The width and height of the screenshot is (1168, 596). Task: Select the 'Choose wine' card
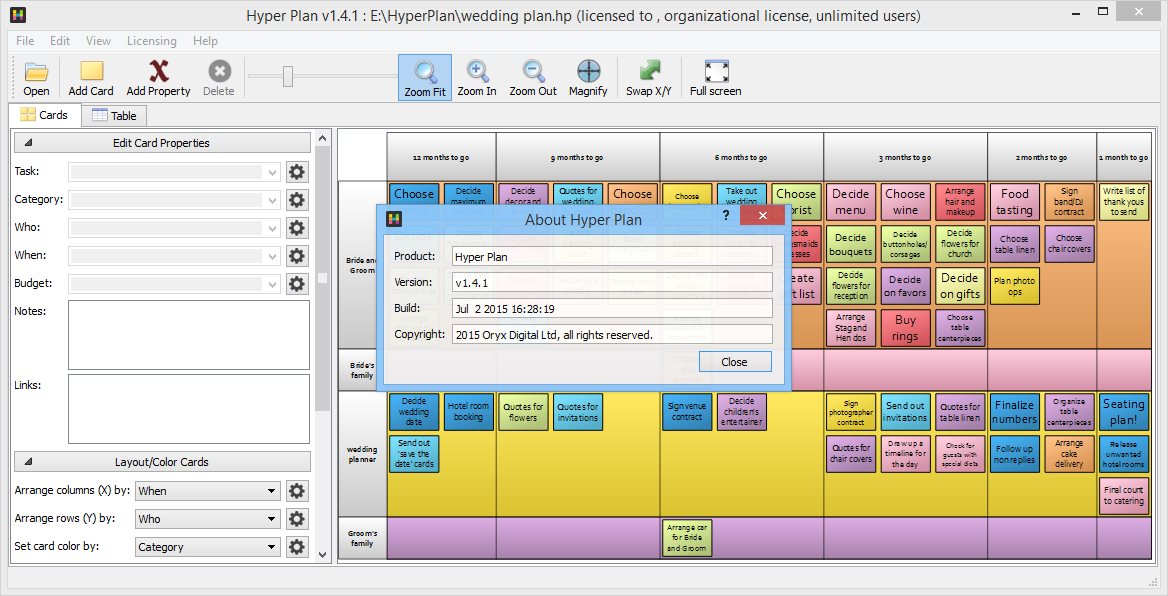[905, 202]
